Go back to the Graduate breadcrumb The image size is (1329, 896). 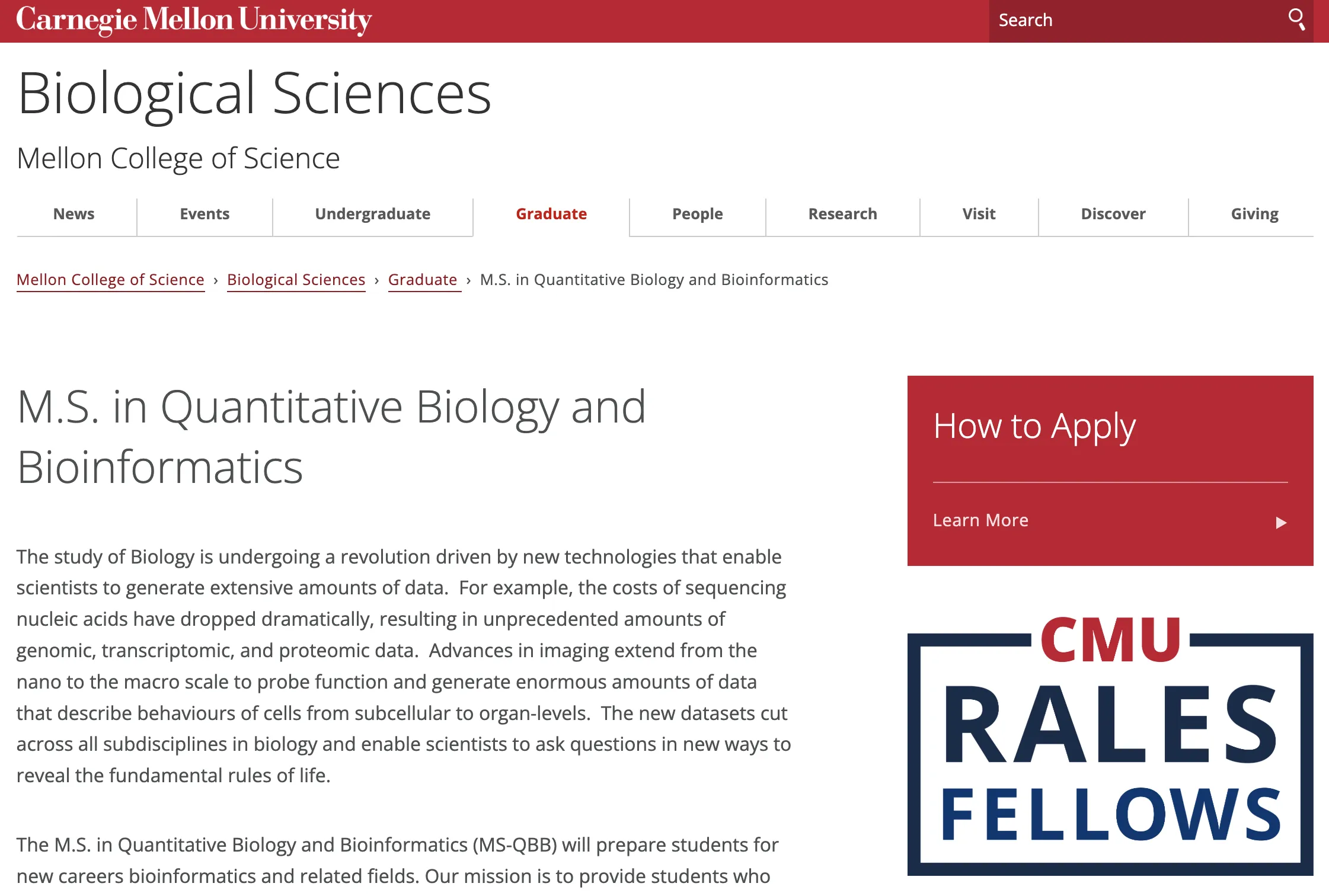pos(423,280)
